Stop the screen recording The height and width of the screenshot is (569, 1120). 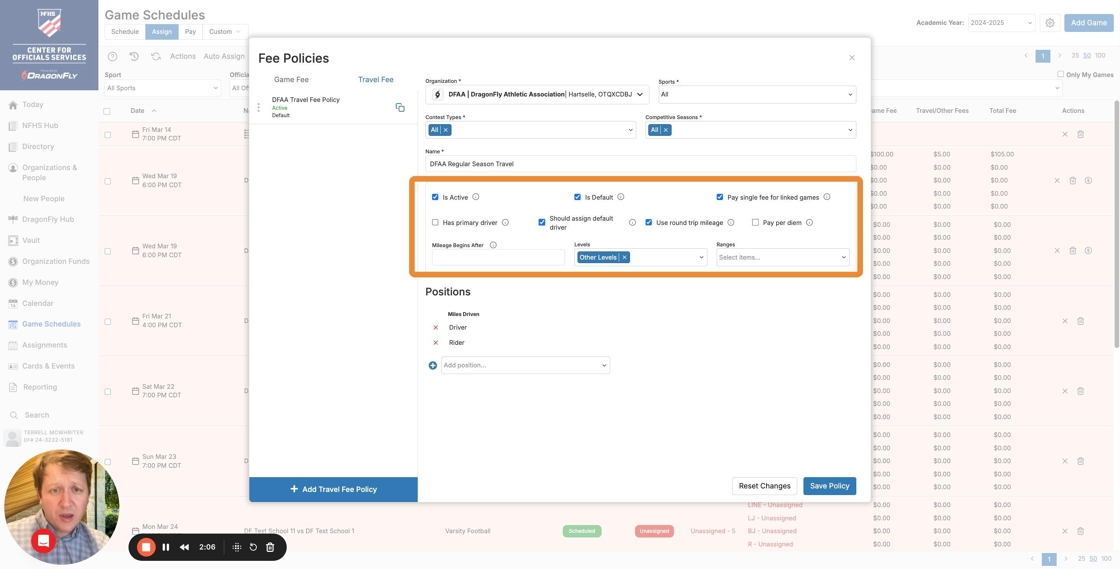coord(146,547)
